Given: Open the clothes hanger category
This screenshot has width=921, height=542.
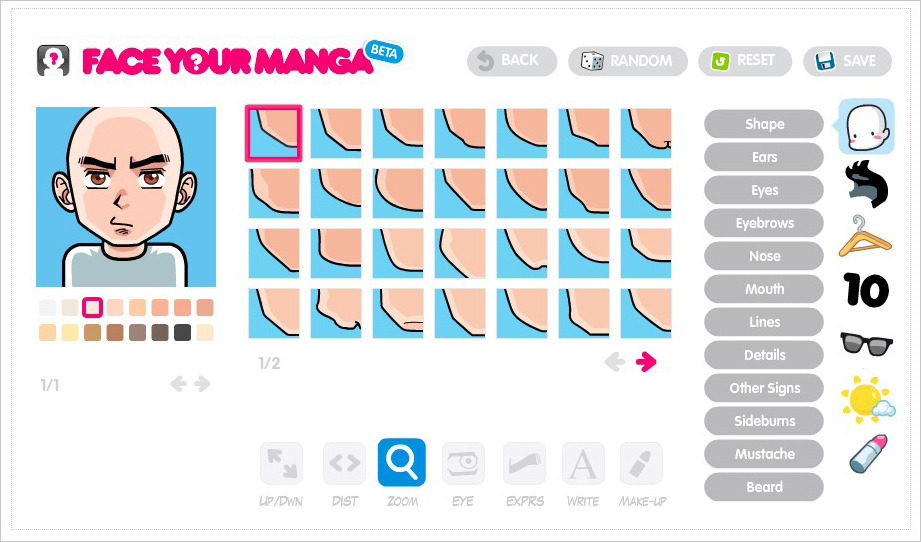Looking at the screenshot, I should tap(865, 236).
